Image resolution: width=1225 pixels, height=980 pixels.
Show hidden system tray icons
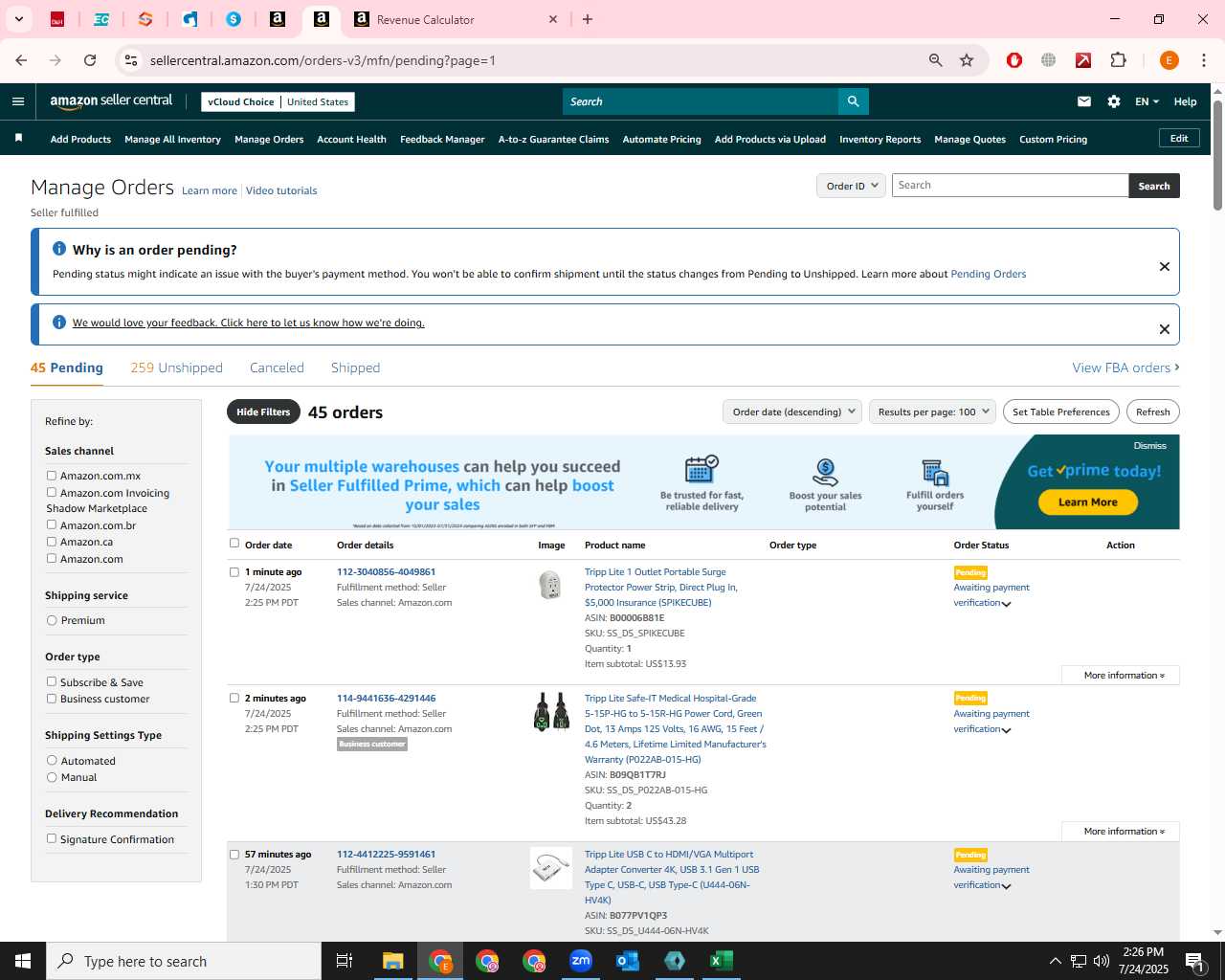[x=1055, y=961]
